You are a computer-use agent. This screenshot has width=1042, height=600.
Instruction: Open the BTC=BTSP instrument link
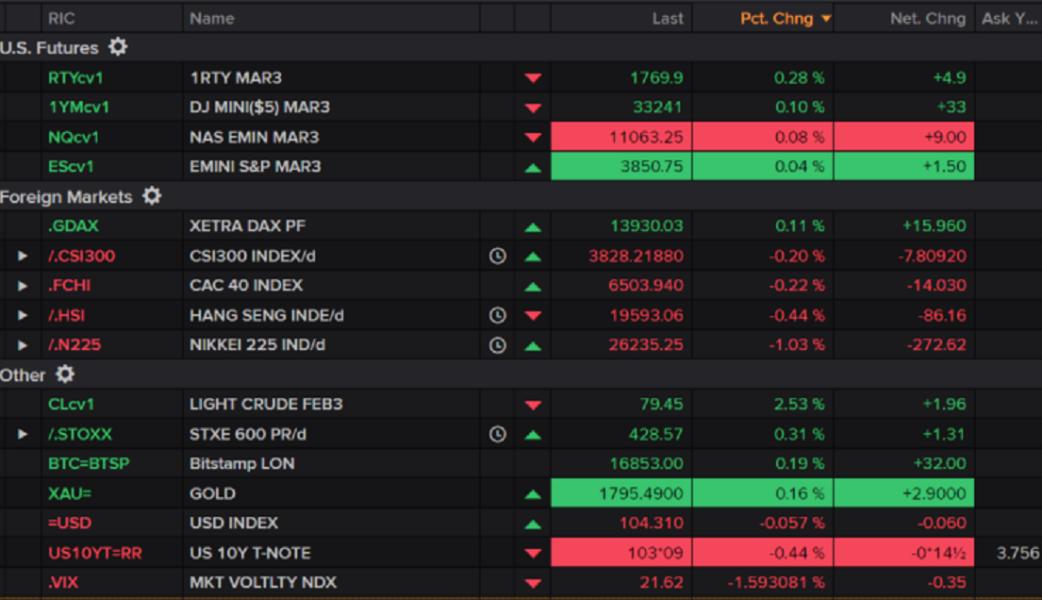point(88,464)
